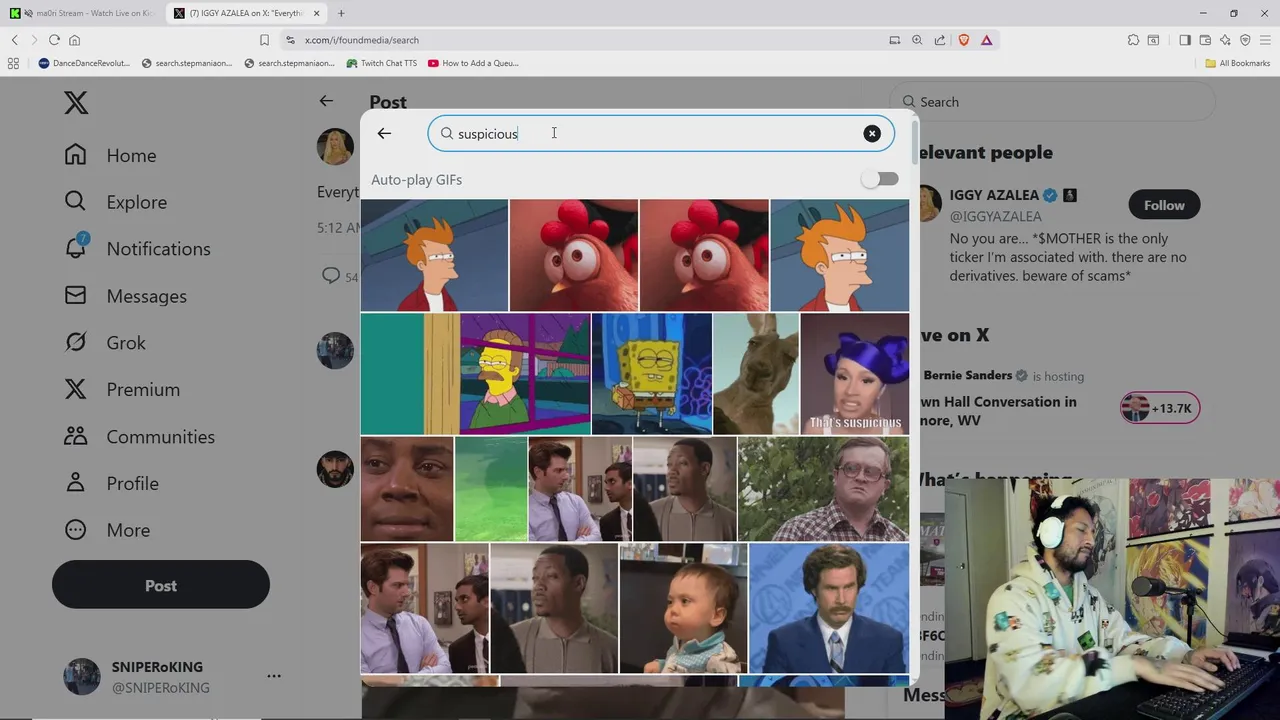
Task: Open Premium in the sidebar
Action: point(122,390)
